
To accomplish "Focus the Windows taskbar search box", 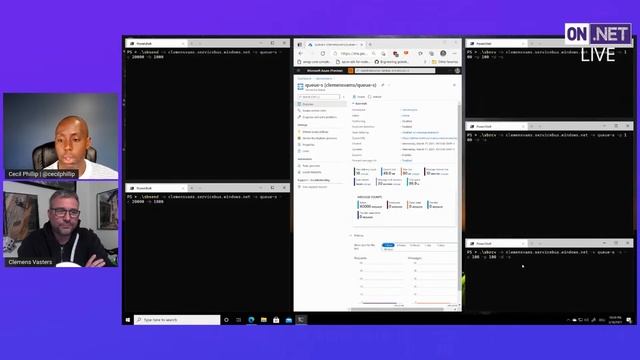I will [x=177, y=320].
